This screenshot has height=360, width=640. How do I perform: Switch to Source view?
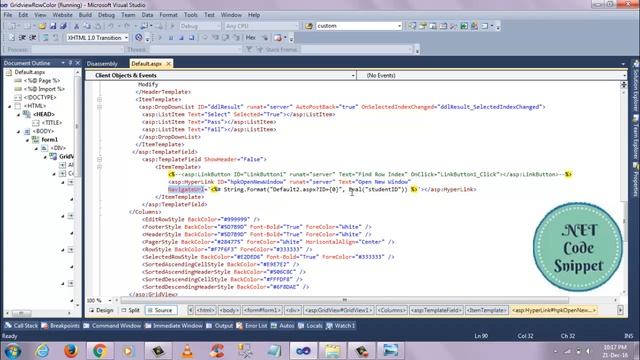pos(160,310)
